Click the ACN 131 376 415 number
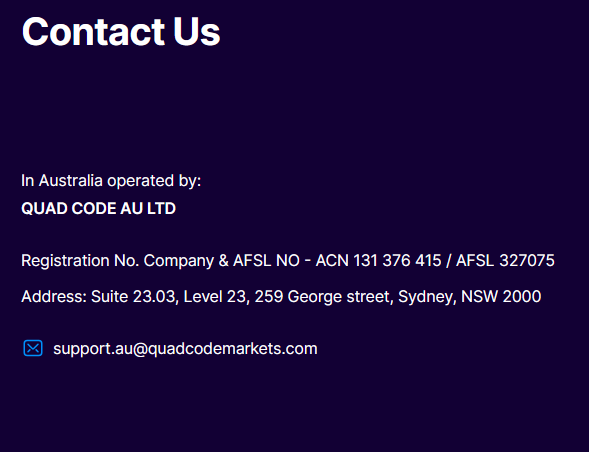This screenshot has height=452, width=589. [379, 261]
